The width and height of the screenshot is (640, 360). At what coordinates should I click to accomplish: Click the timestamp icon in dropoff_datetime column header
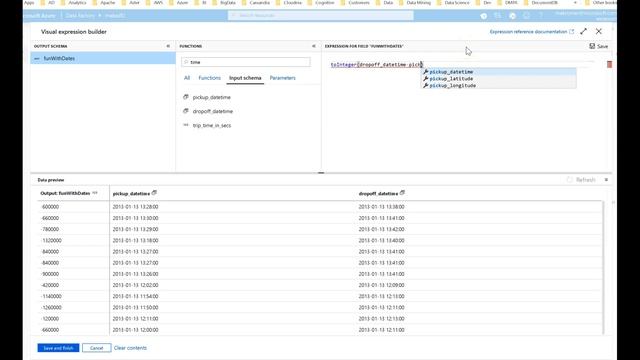point(402,193)
